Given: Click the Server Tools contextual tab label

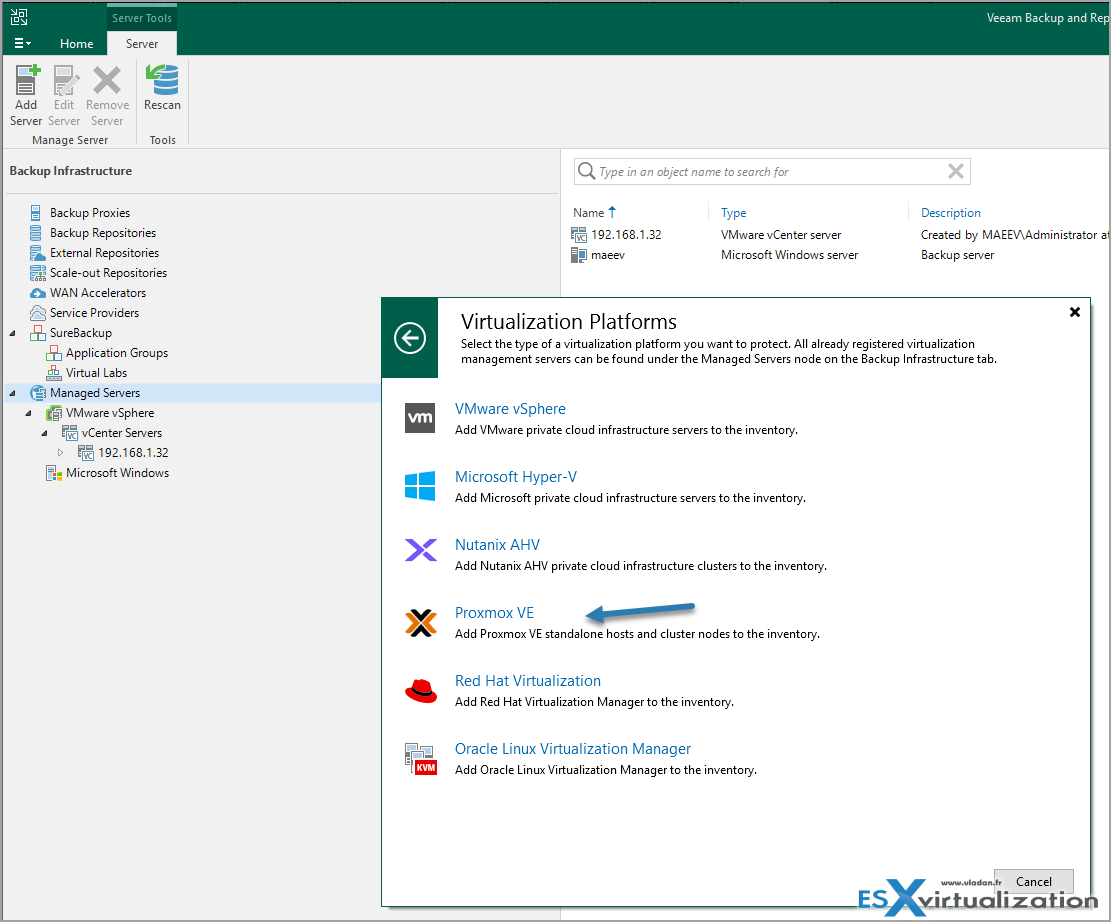Looking at the screenshot, I should click(142, 18).
